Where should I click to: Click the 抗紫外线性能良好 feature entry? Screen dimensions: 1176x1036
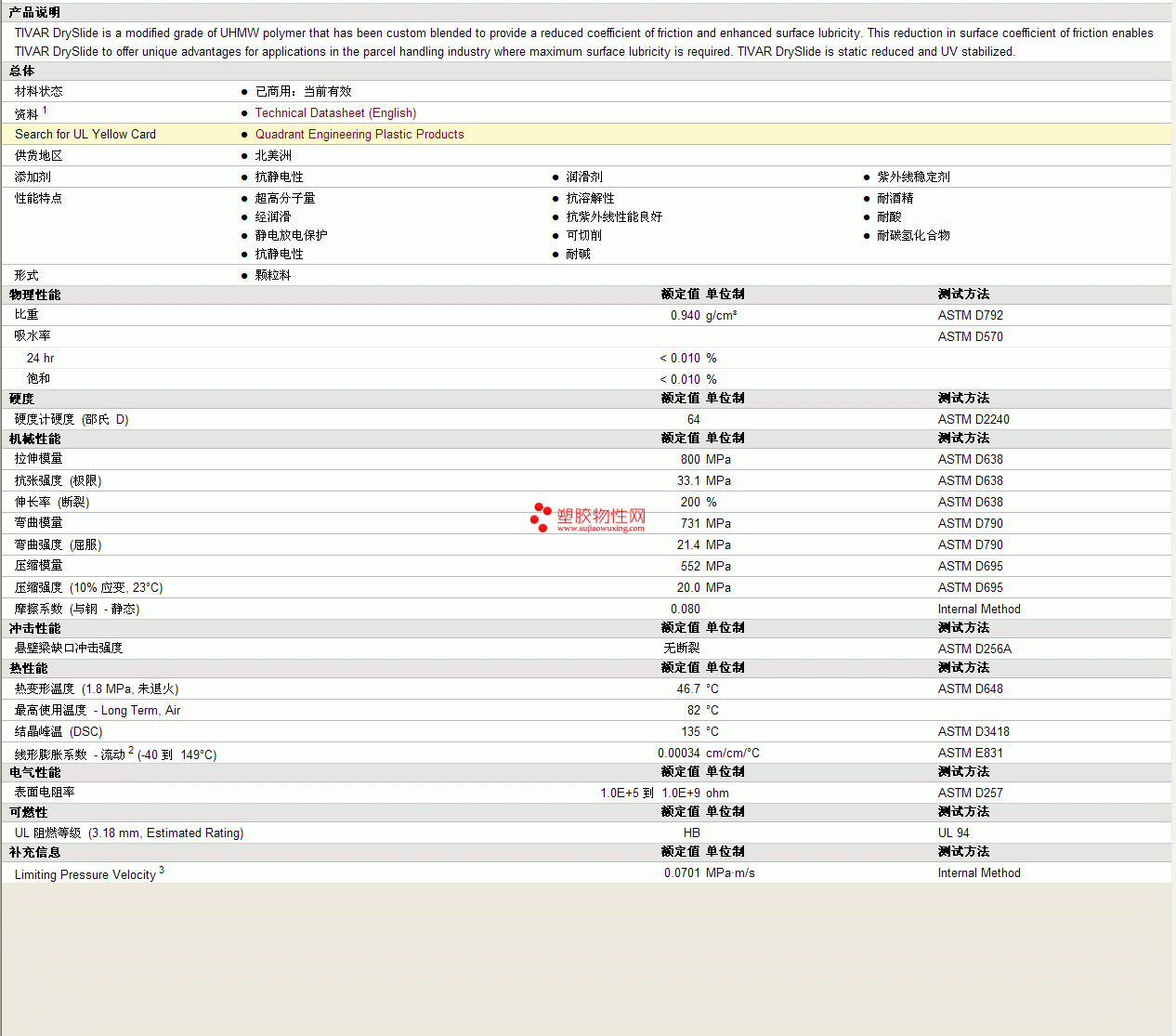pos(614,216)
